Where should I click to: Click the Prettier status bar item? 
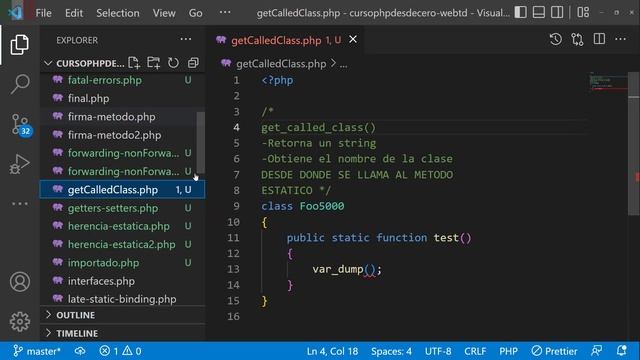[x=554, y=351]
